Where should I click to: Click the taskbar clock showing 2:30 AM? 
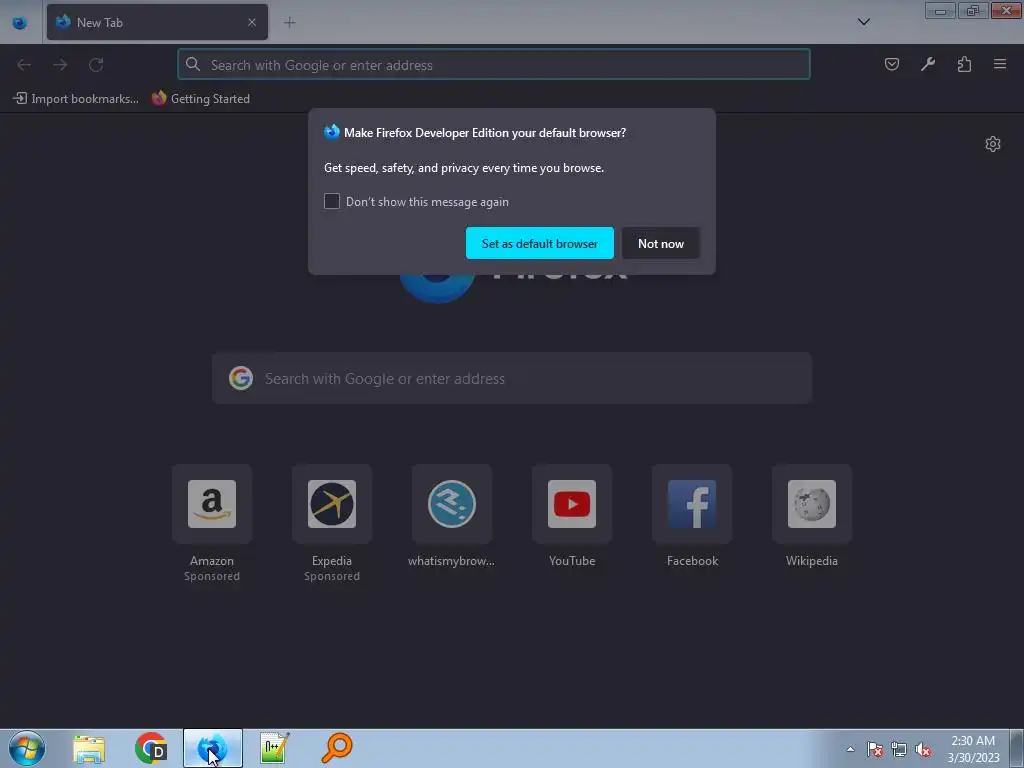pos(973,749)
